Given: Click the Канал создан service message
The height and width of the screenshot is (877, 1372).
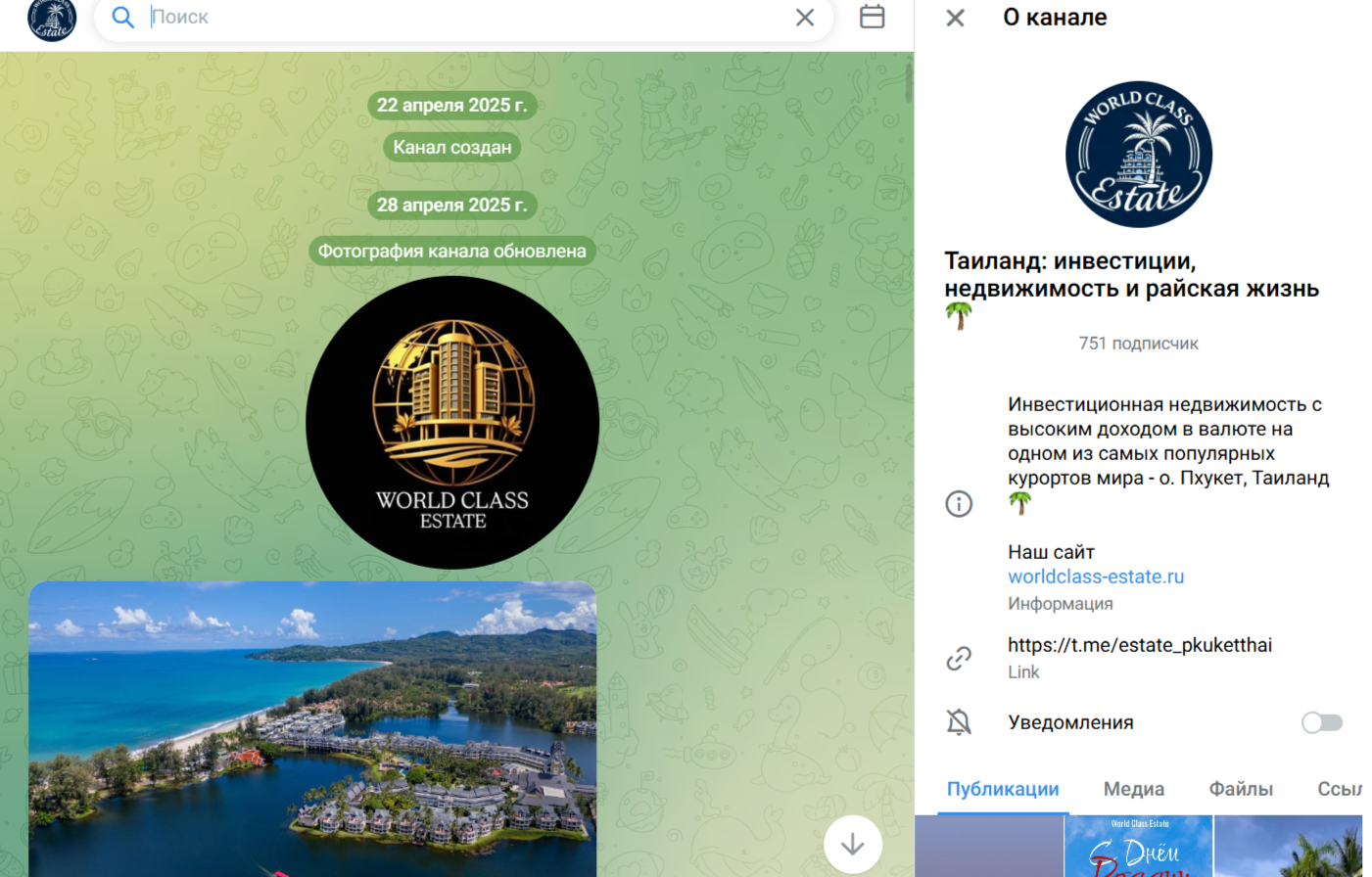Looking at the screenshot, I should [x=452, y=147].
